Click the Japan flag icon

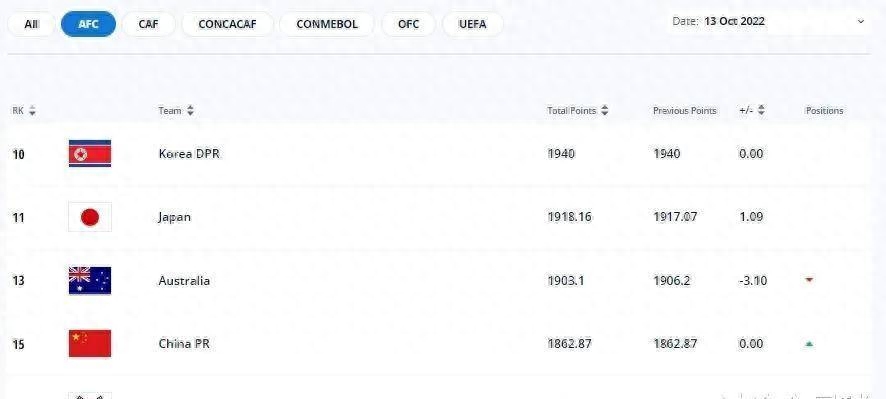pos(90,217)
